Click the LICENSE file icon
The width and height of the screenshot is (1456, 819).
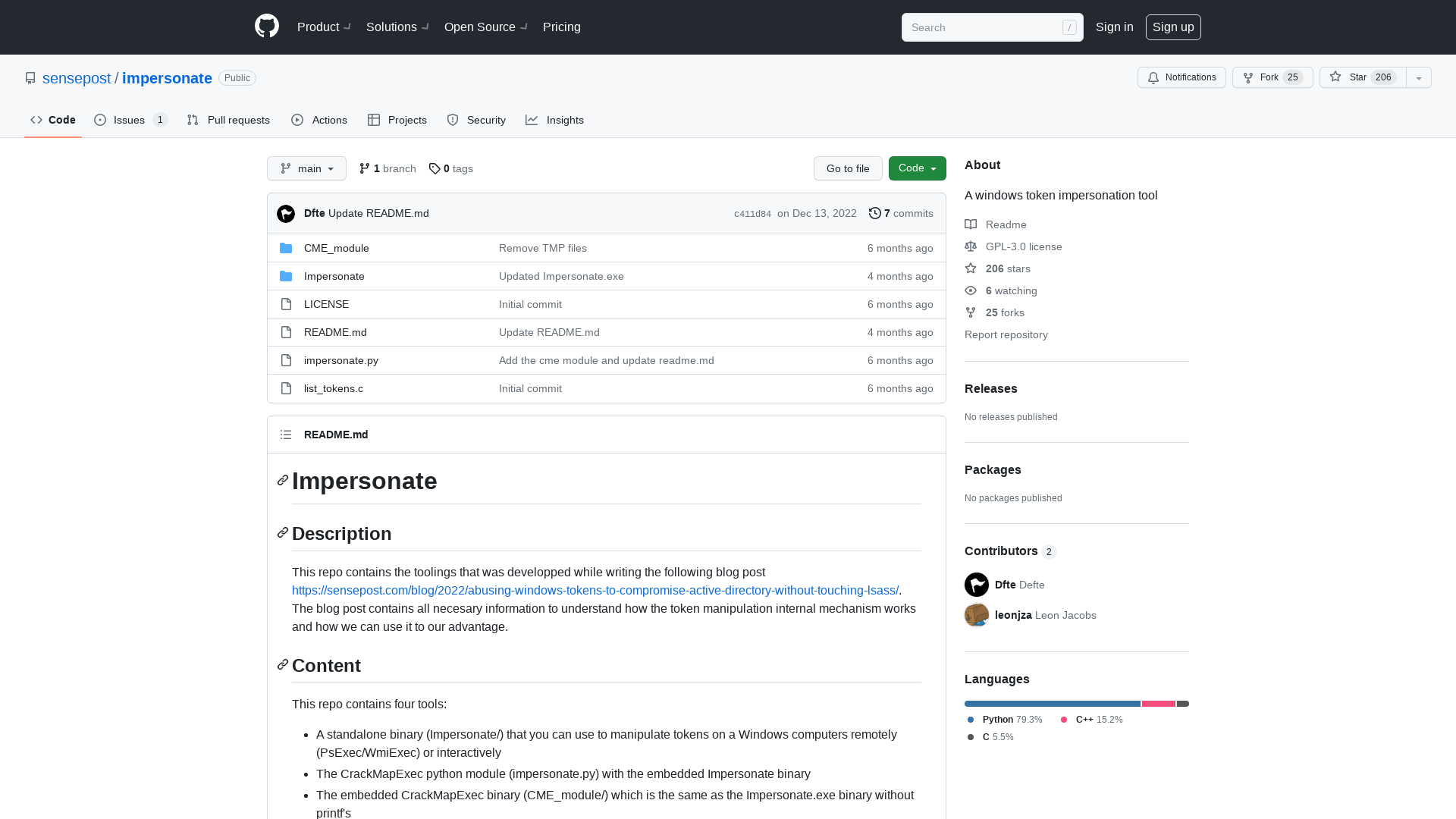[x=286, y=304]
